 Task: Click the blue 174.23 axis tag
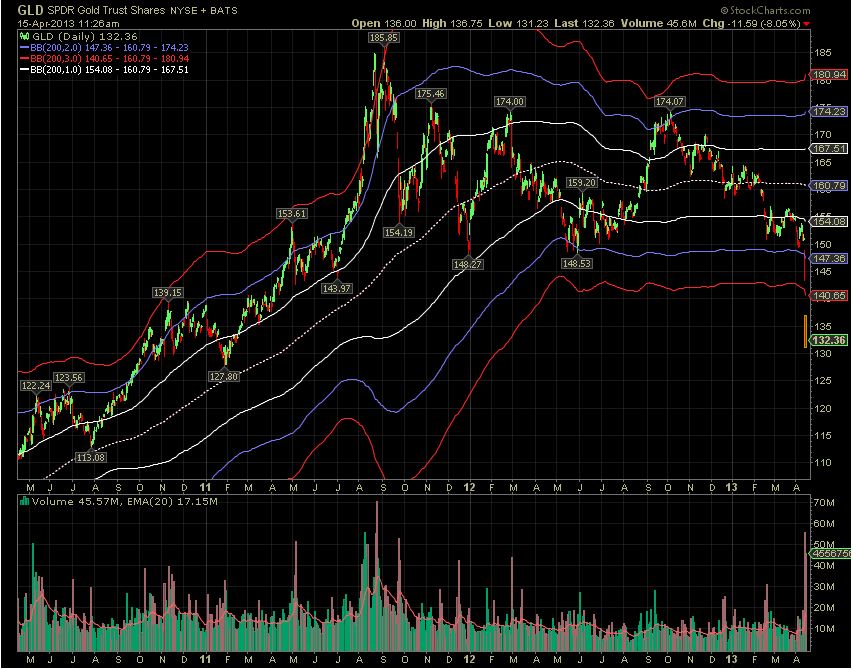829,111
